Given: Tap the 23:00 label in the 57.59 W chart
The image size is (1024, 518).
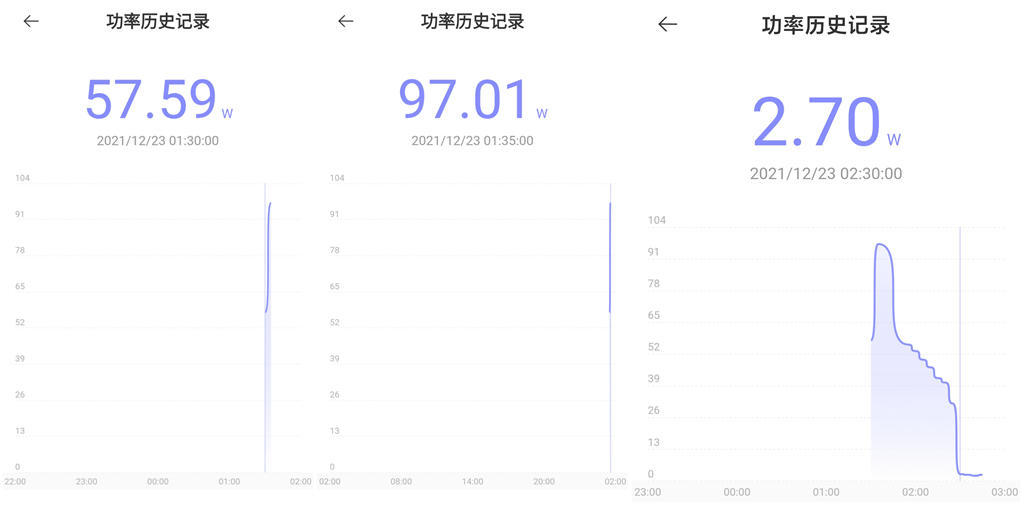Looking at the screenshot, I should coord(87,482).
